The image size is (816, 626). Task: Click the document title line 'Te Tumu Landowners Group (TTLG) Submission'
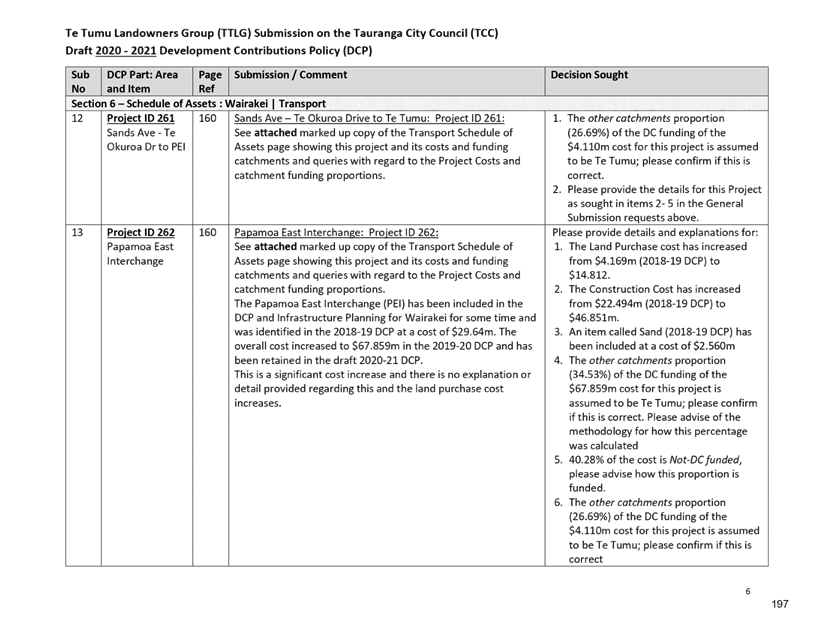[x=282, y=33]
